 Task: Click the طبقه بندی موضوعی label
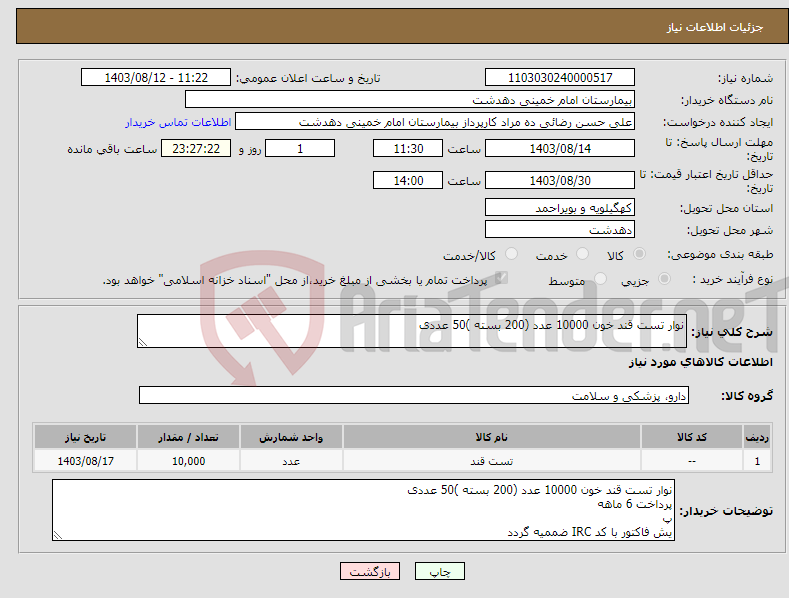click(x=720, y=255)
